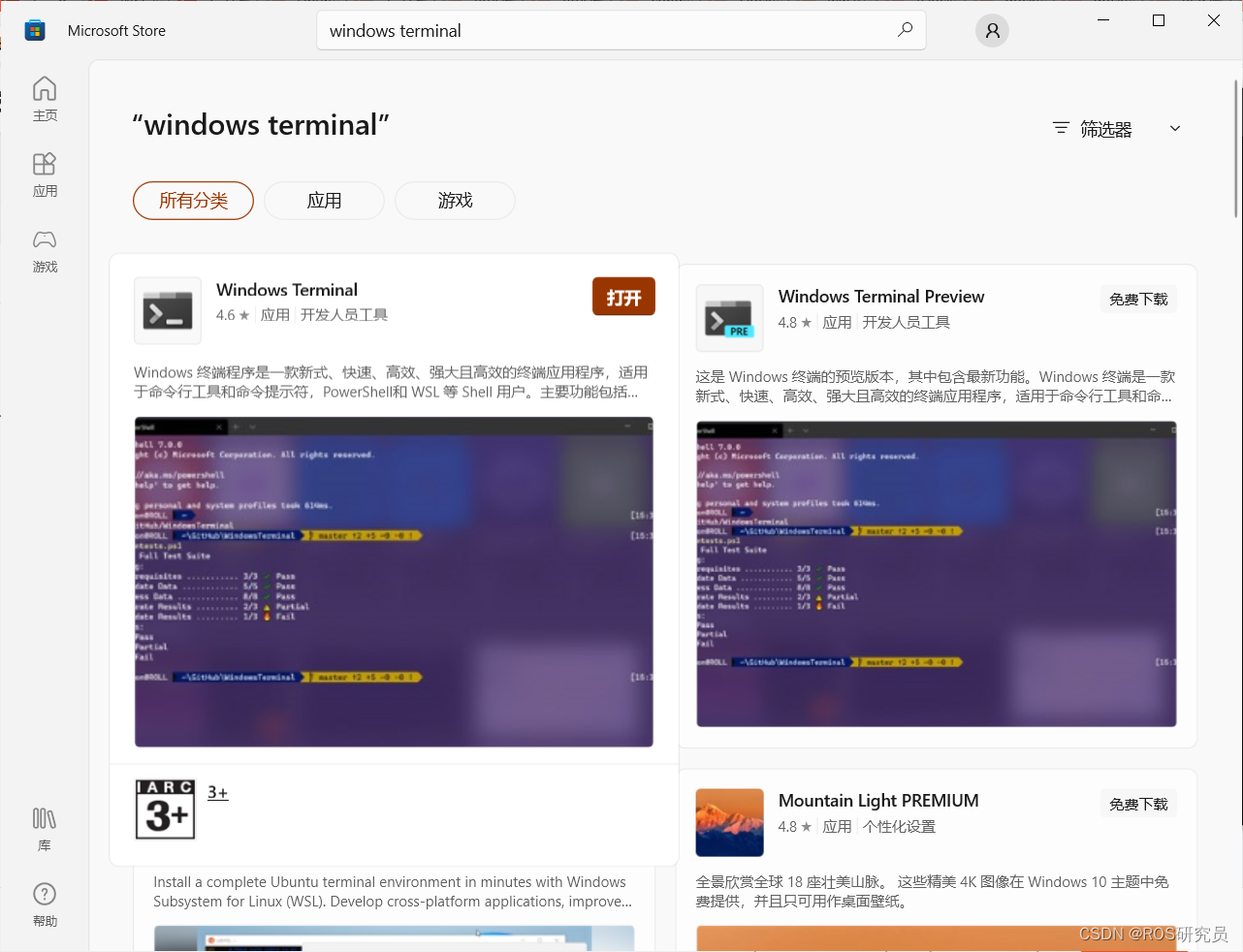Click the "windows terminal" results heading
Viewport: 1243px width, 952px height.
click(261, 125)
